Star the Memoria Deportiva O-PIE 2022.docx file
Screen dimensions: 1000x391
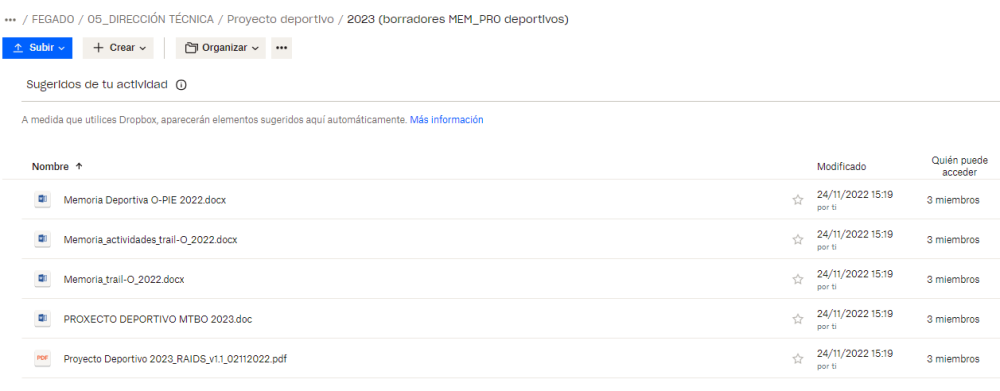[x=797, y=200]
